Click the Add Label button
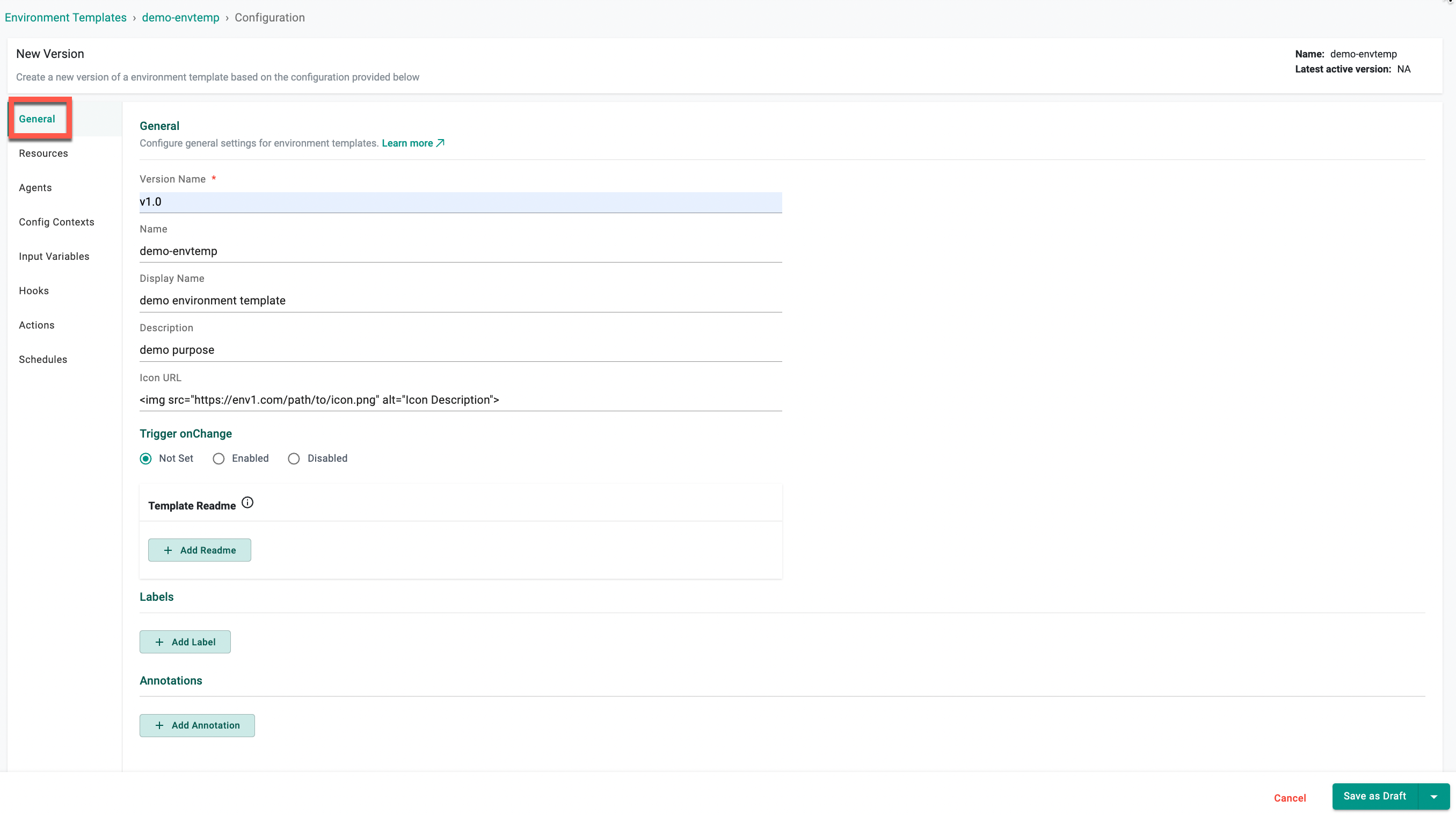The image size is (1456, 815). 185,642
